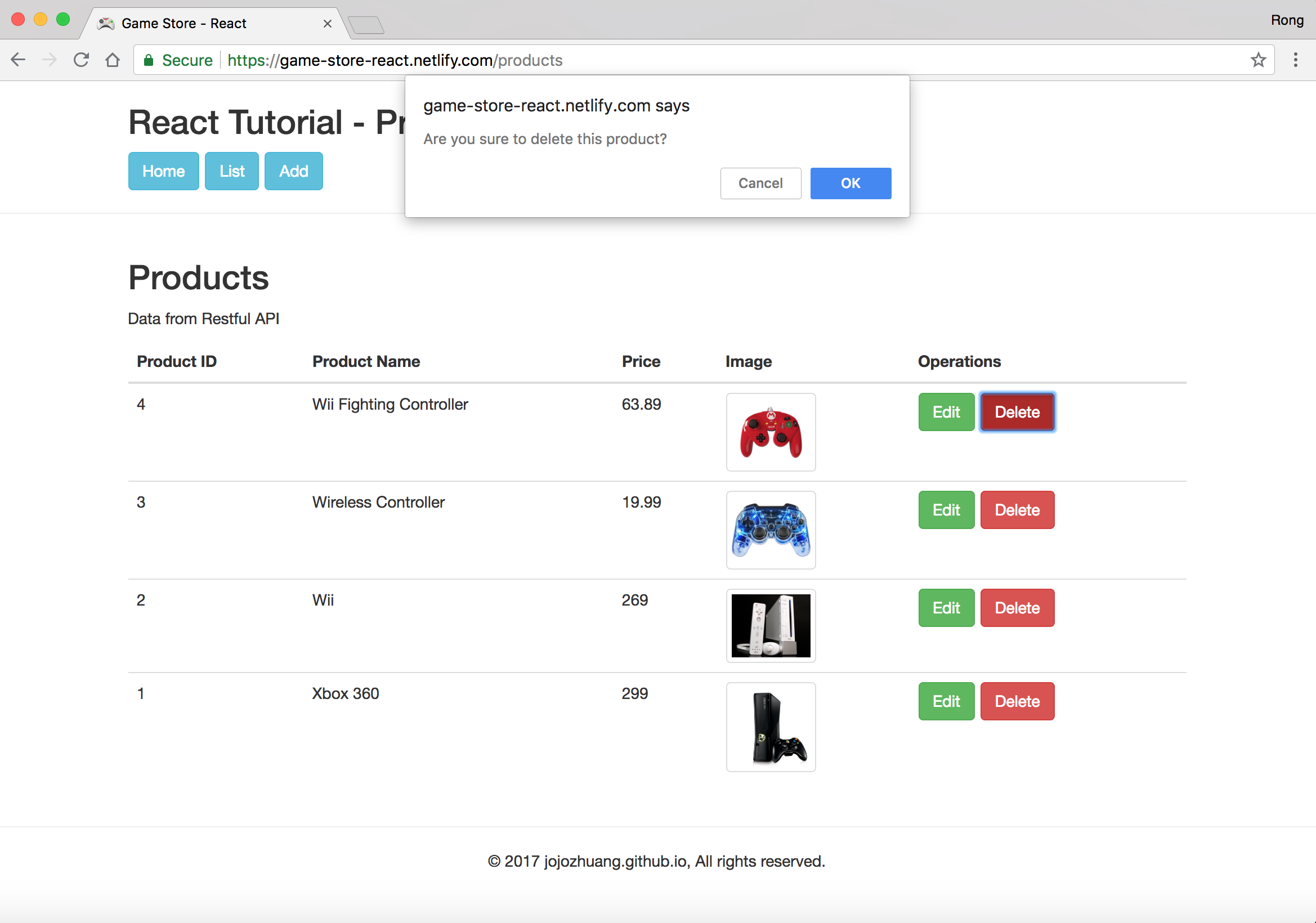Click the dialog question 'Are you sure to delete'

(x=545, y=139)
